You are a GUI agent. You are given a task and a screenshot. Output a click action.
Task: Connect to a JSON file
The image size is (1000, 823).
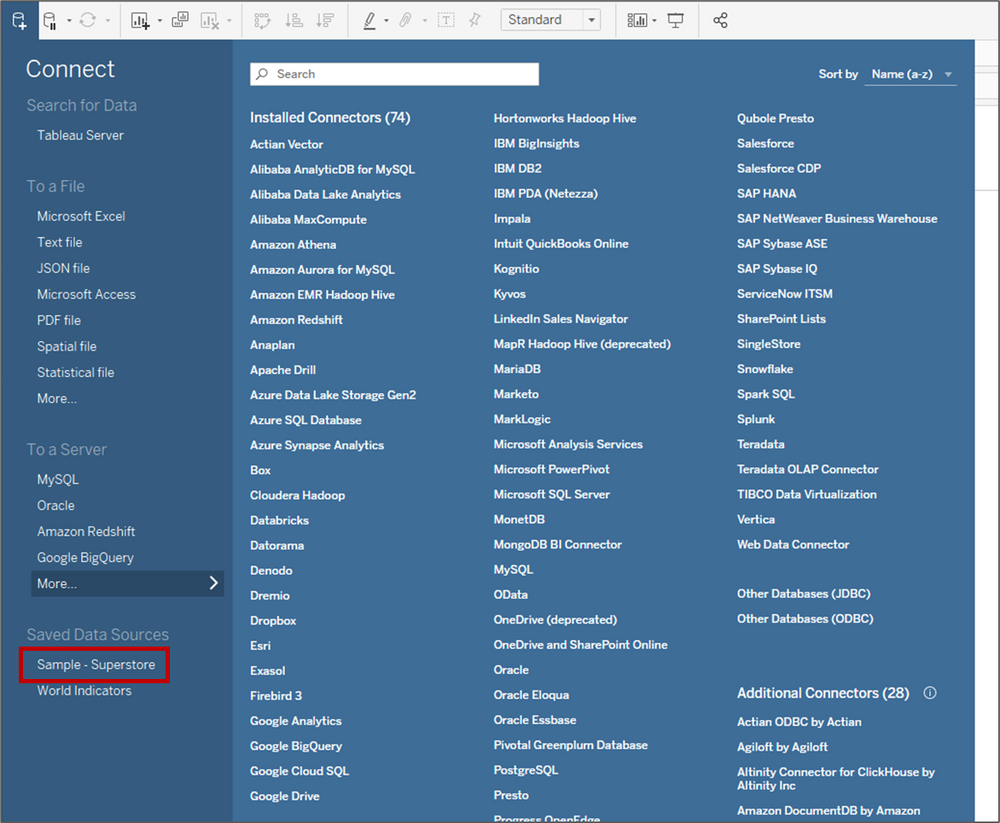[x=63, y=269]
